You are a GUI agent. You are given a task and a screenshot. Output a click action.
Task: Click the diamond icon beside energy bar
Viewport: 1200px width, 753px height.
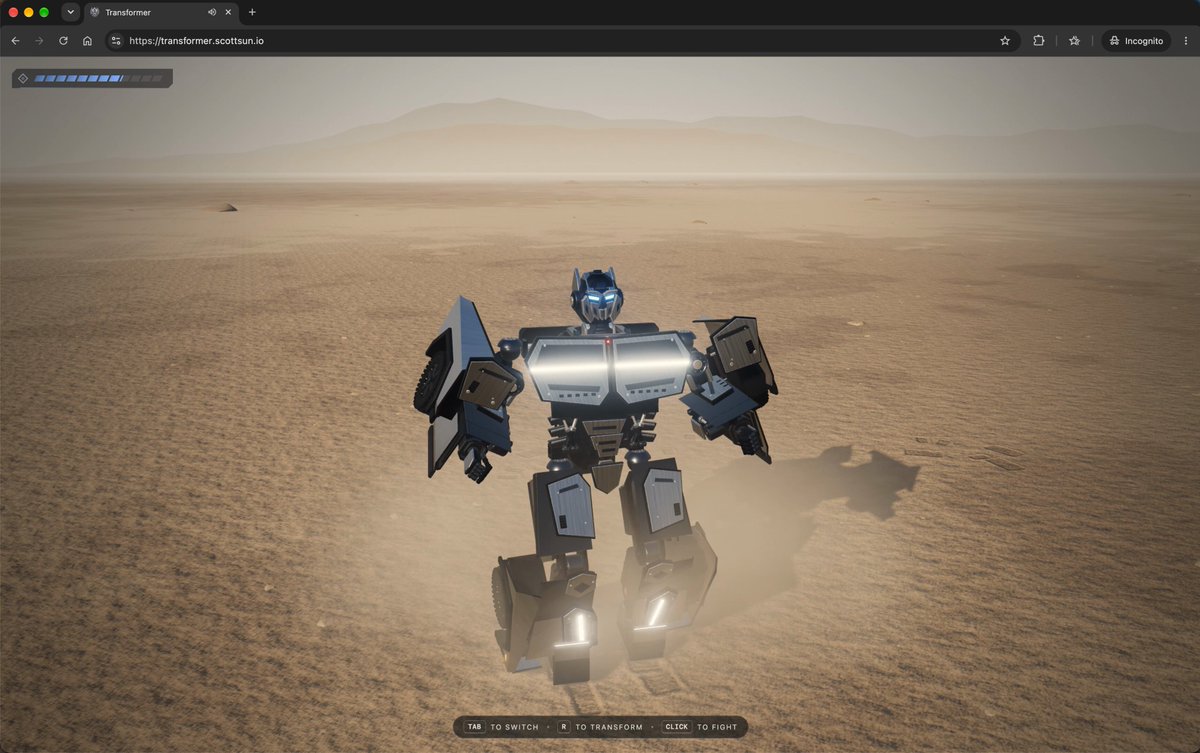tap(23, 78)
